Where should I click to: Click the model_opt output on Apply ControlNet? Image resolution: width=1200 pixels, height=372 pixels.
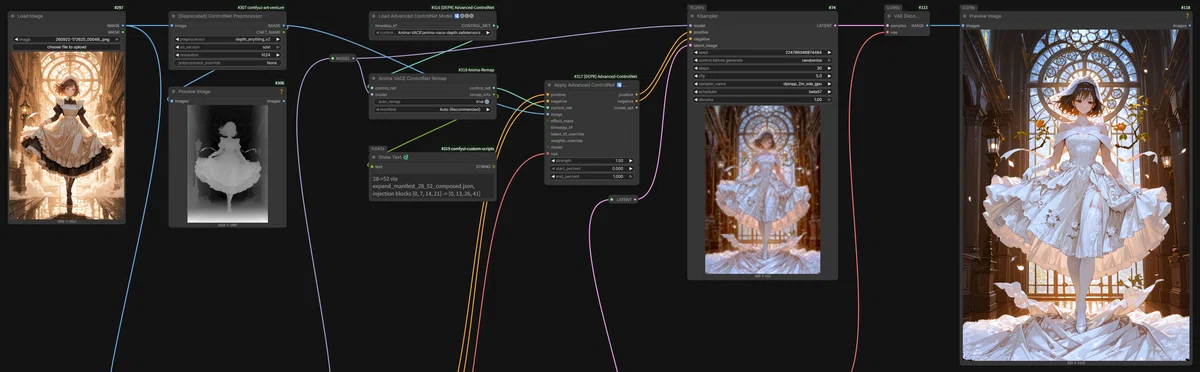pos(624,107)
